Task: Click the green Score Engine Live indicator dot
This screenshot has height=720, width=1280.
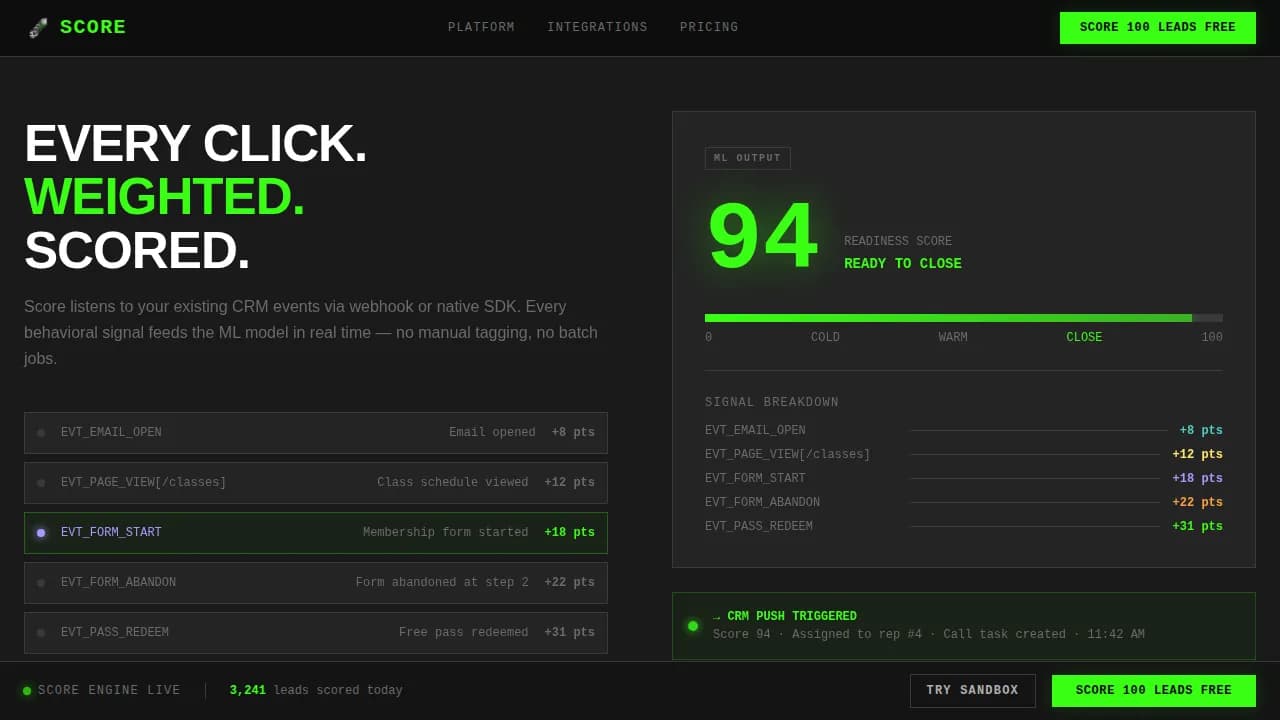Action: [27, 691]
